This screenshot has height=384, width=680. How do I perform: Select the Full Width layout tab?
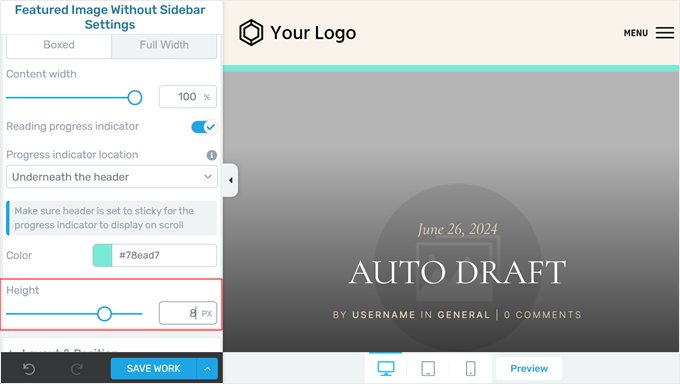click(x=164, y=45)
